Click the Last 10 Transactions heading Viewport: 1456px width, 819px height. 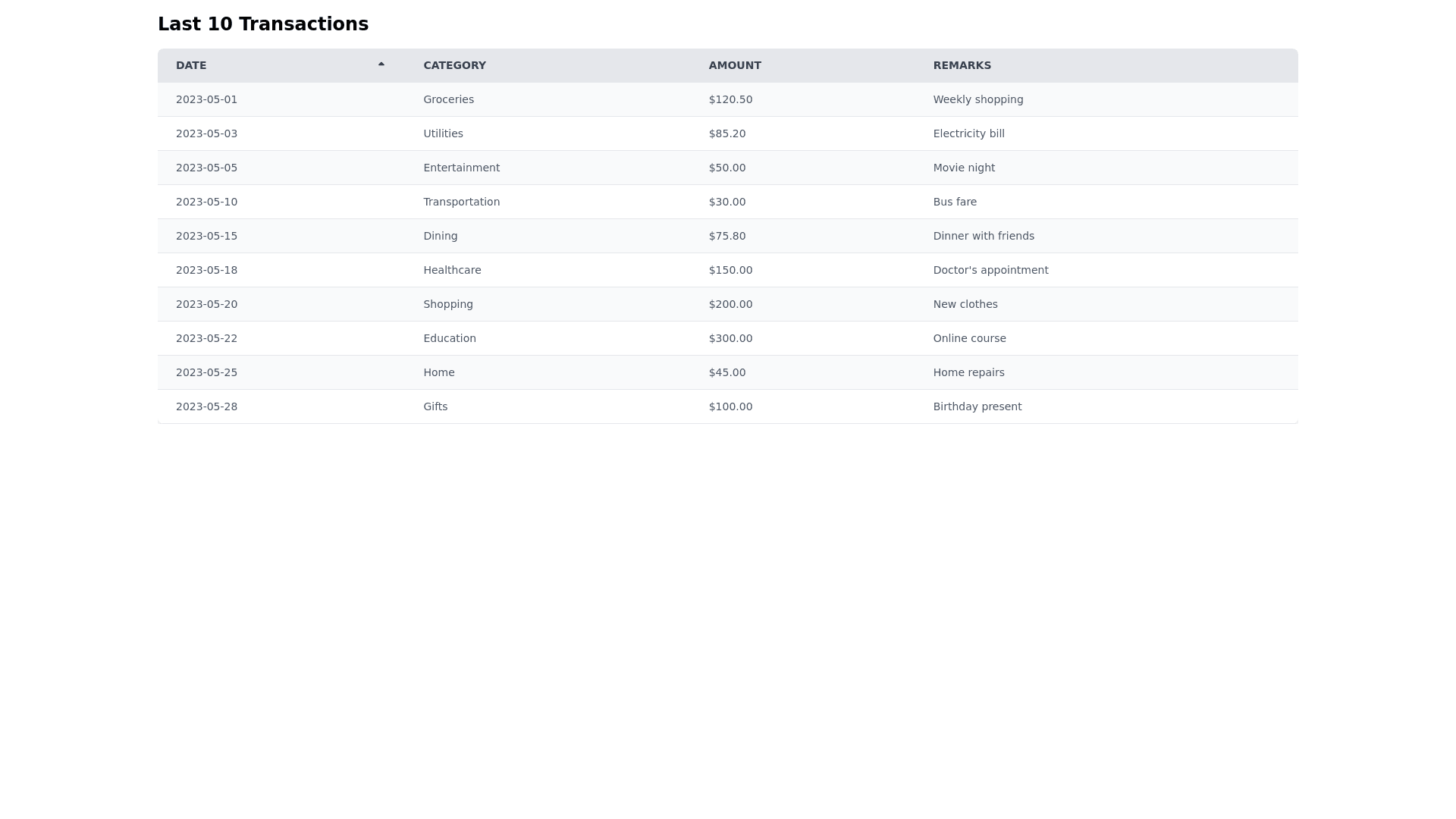click(262, 24)
